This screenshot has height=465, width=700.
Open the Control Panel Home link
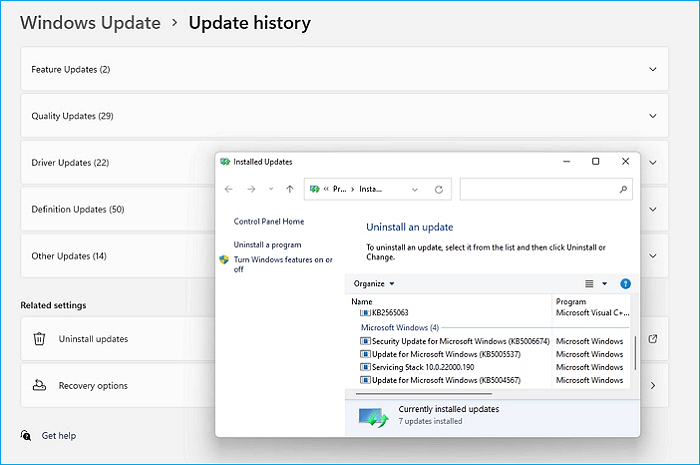pos(268,222)
